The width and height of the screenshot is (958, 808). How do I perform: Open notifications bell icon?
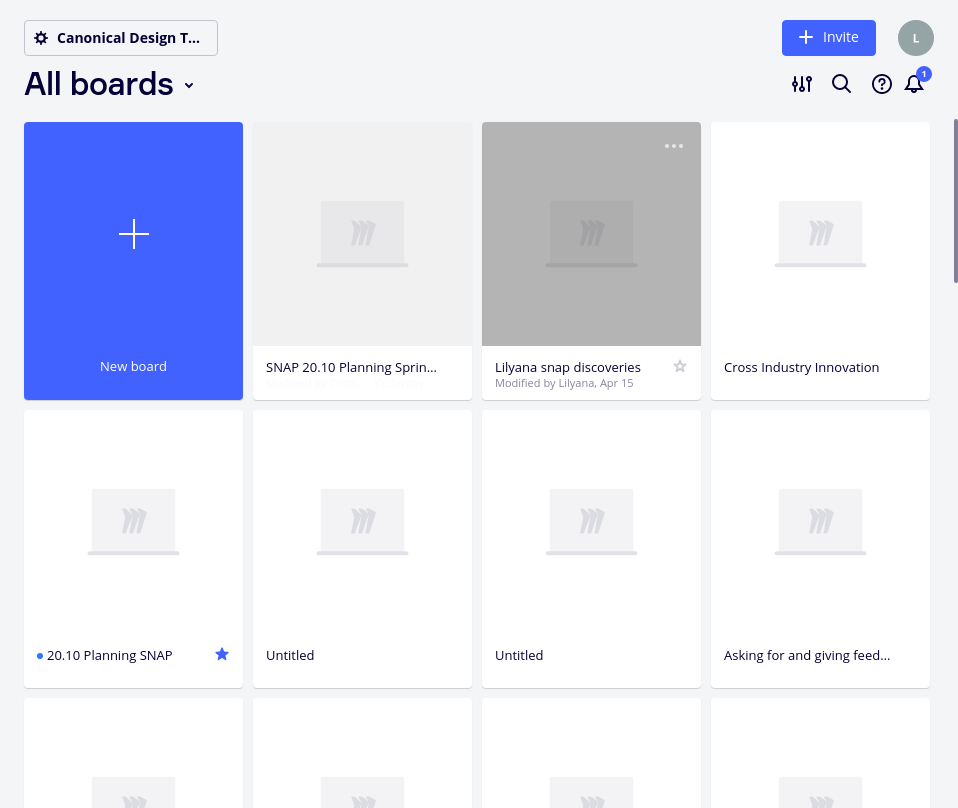point(915,84)
